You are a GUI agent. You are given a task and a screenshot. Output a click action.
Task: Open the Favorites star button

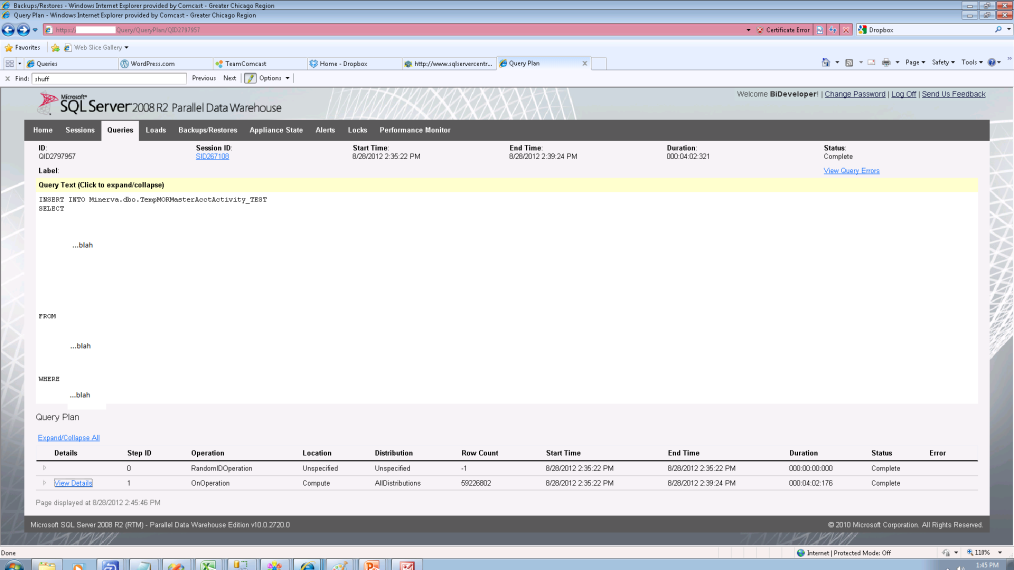pyautogui.click(x=23, y=47)
